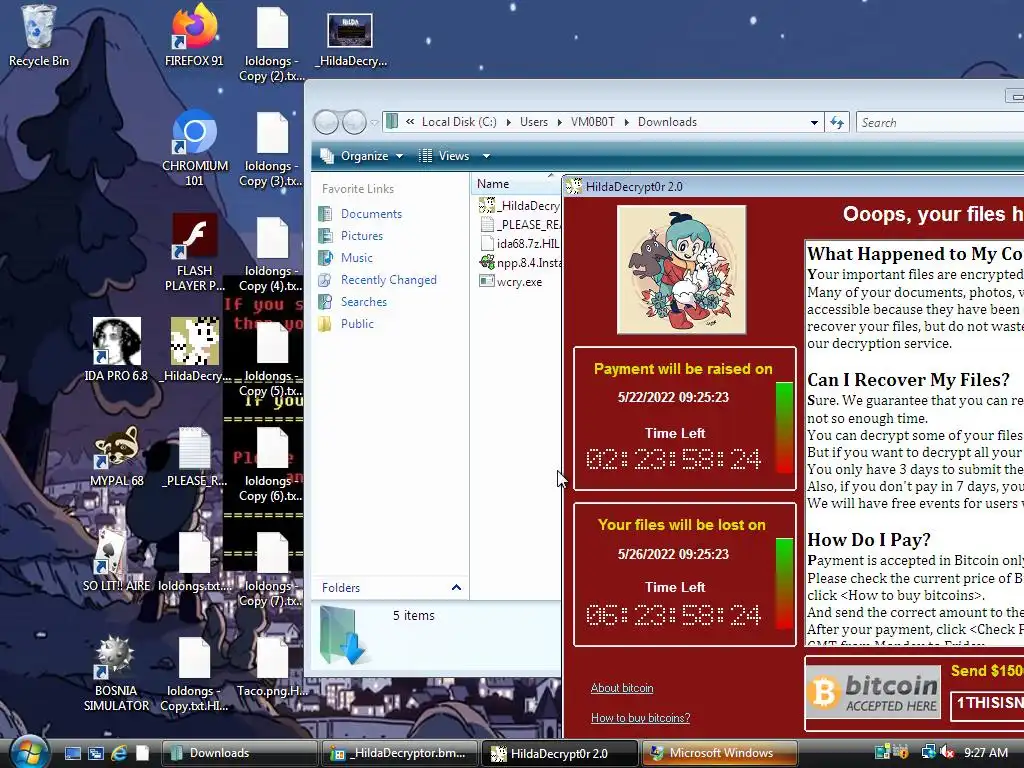Click Explorer Back navigation button
Image resolution: width=1024 pixels, height=768 pixels.
point(326,122)
